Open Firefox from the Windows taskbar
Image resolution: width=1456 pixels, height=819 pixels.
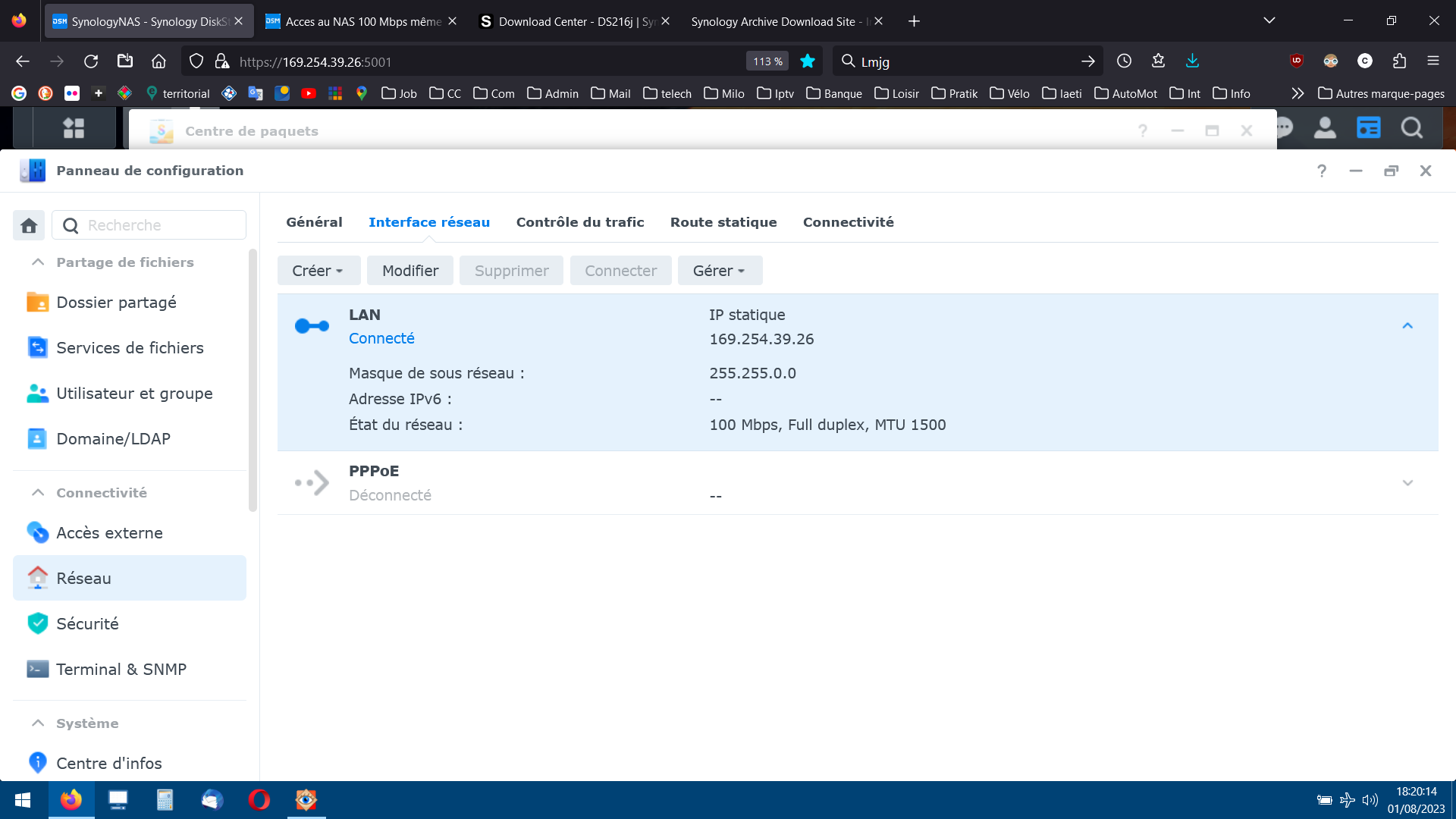[x=71, y=800]
